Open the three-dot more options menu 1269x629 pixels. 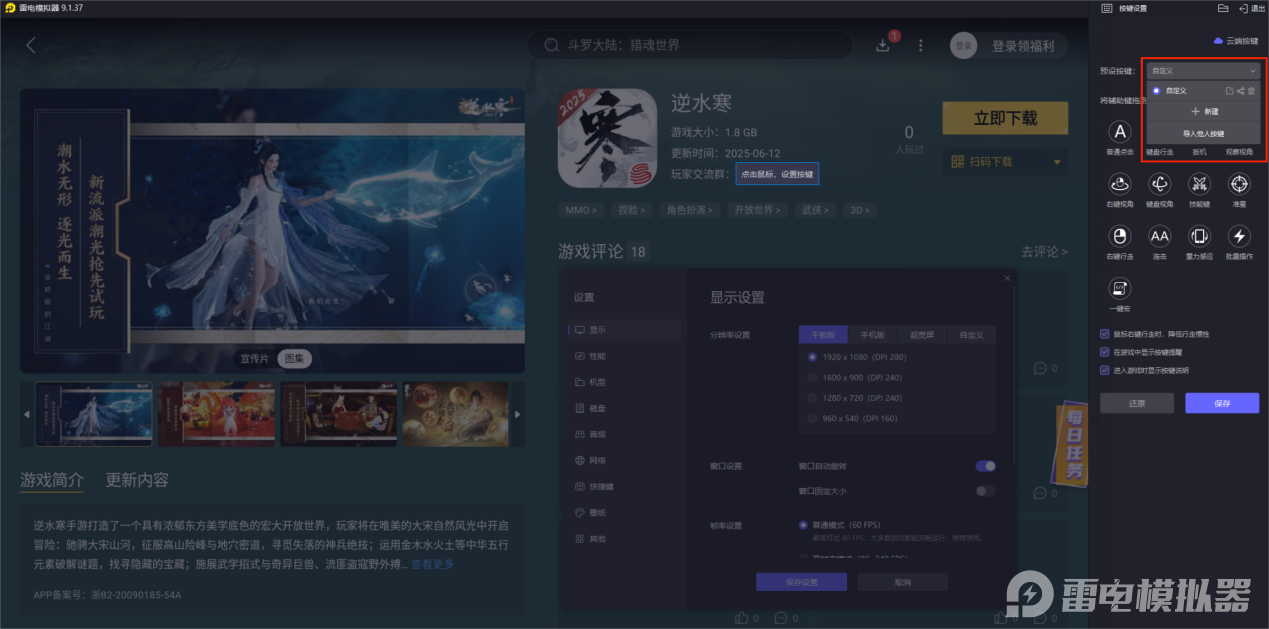click(x=920, y=44)
